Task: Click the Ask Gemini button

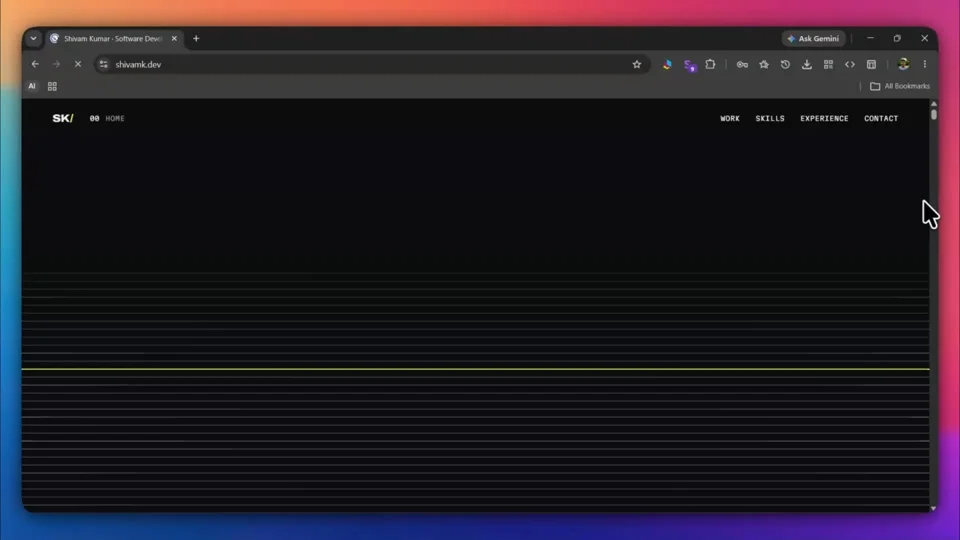Action: [813, 39]
